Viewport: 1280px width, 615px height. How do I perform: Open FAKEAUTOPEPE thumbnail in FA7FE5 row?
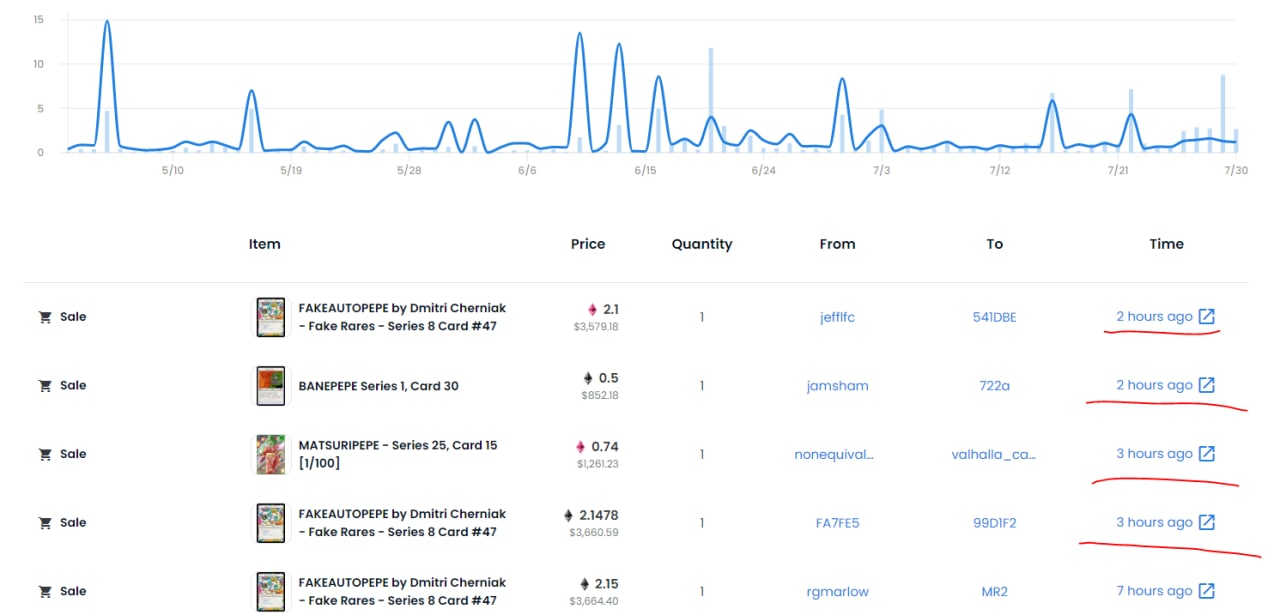271,523
